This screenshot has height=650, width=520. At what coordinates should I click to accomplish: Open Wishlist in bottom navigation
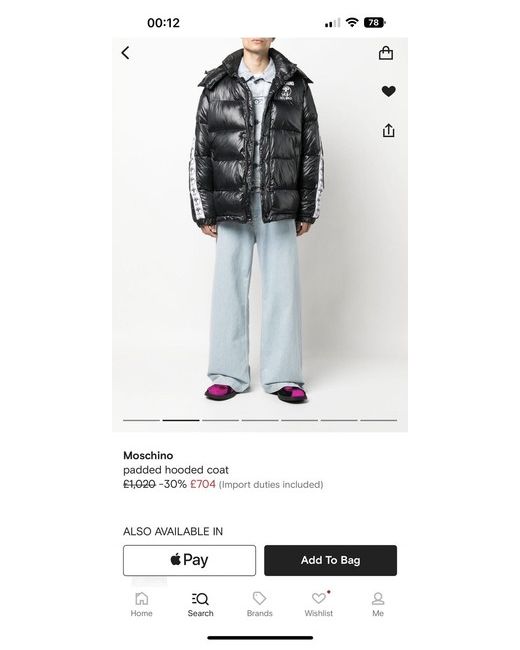pos(318,604)
